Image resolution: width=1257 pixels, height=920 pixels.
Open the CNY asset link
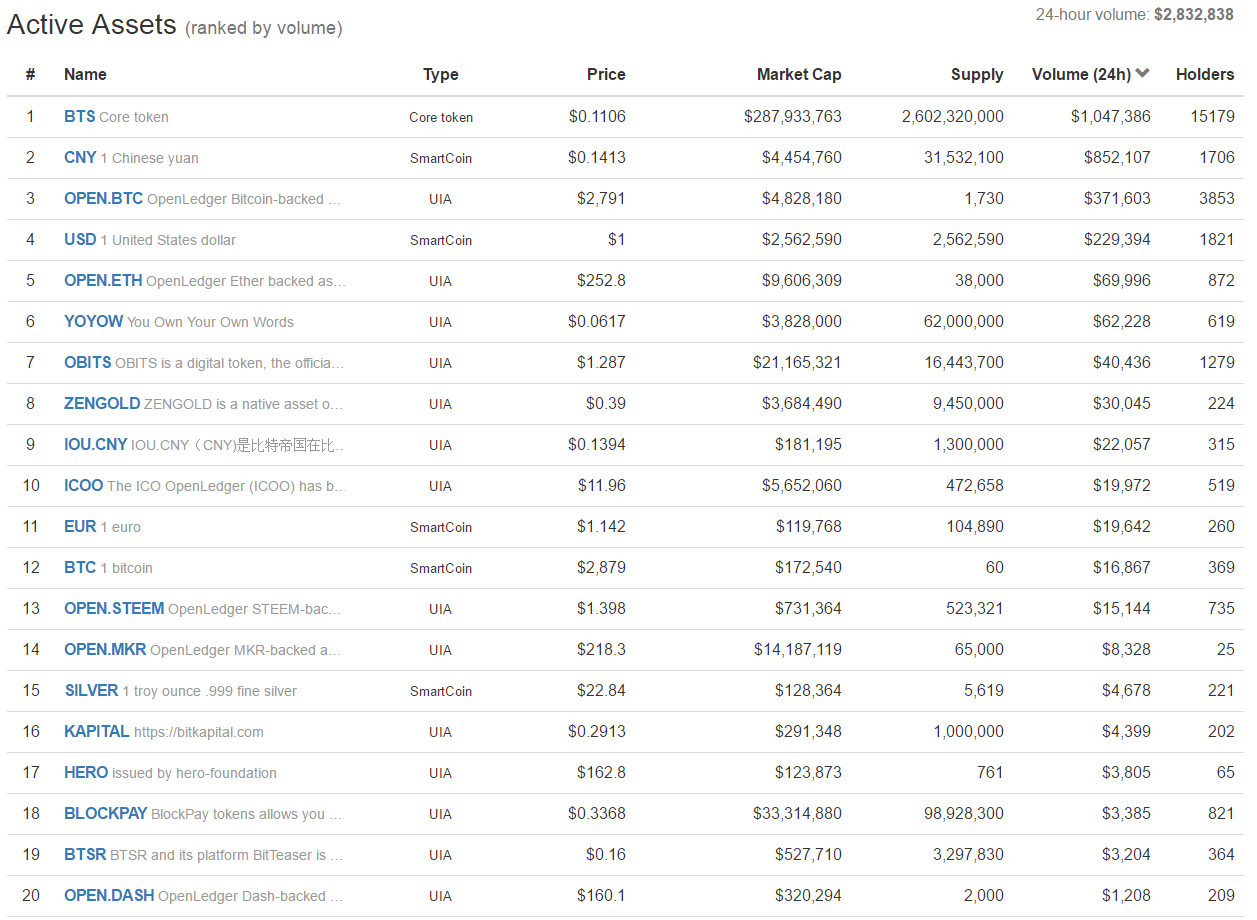point(80,158)
